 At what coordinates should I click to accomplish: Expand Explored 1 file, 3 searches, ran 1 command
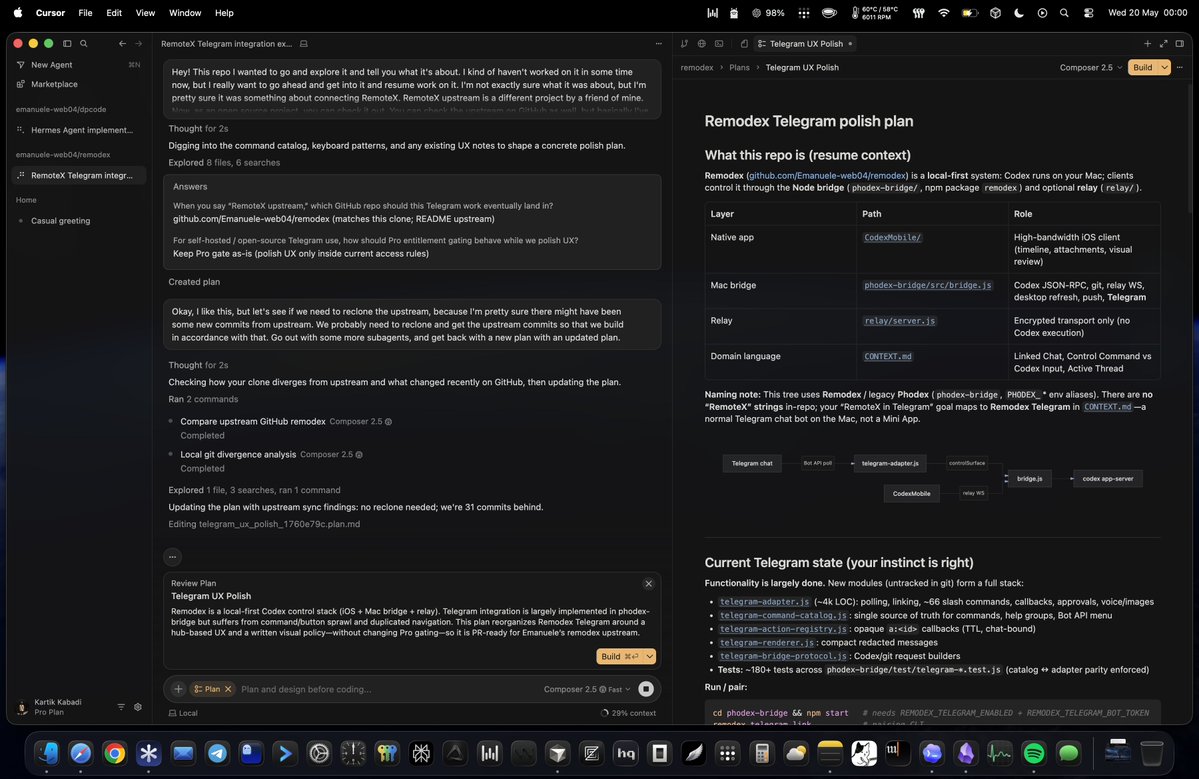pyautogui.click(x=254, y=490)
